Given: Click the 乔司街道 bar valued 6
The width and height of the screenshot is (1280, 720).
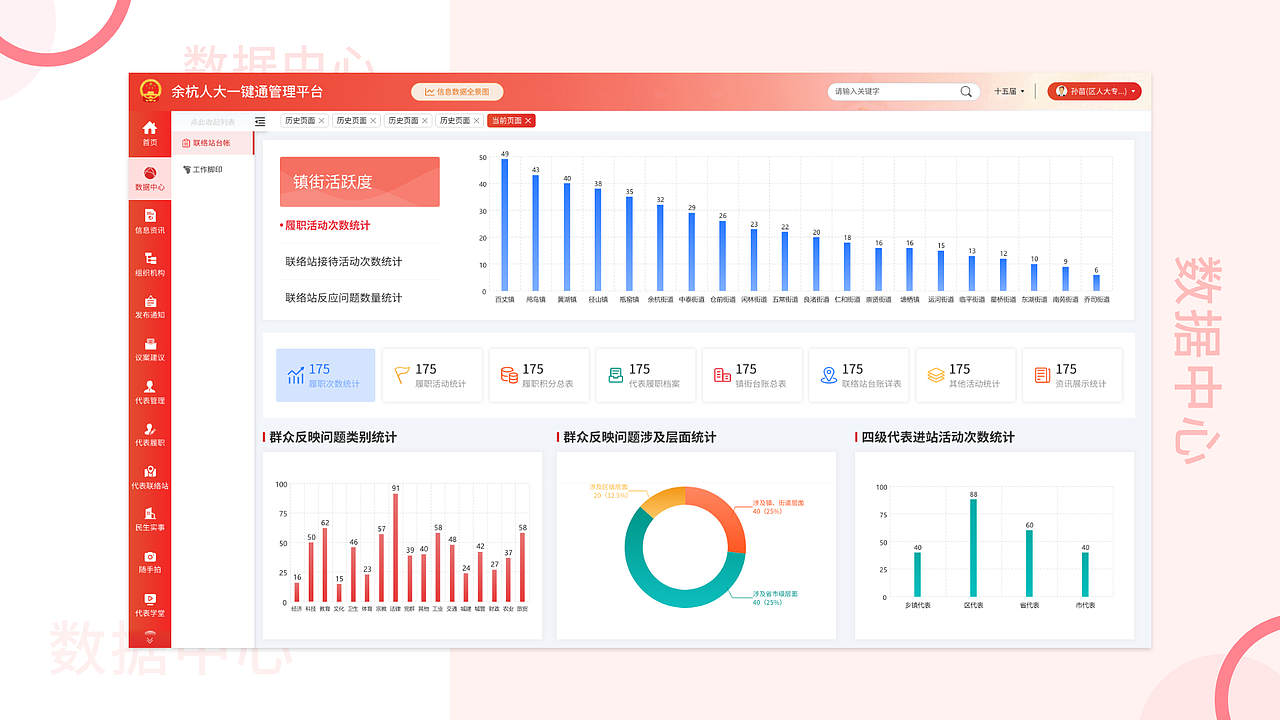Looking at the screenshot, I should 1096,284.
